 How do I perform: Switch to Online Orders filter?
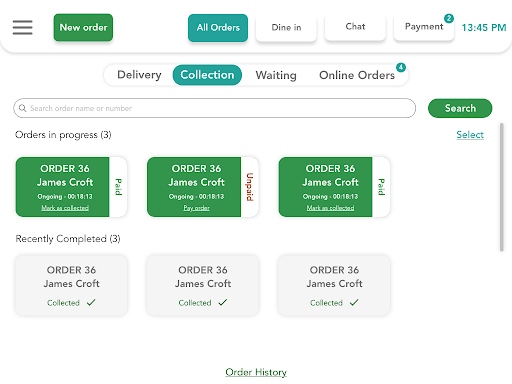click(x=357, y=75)
